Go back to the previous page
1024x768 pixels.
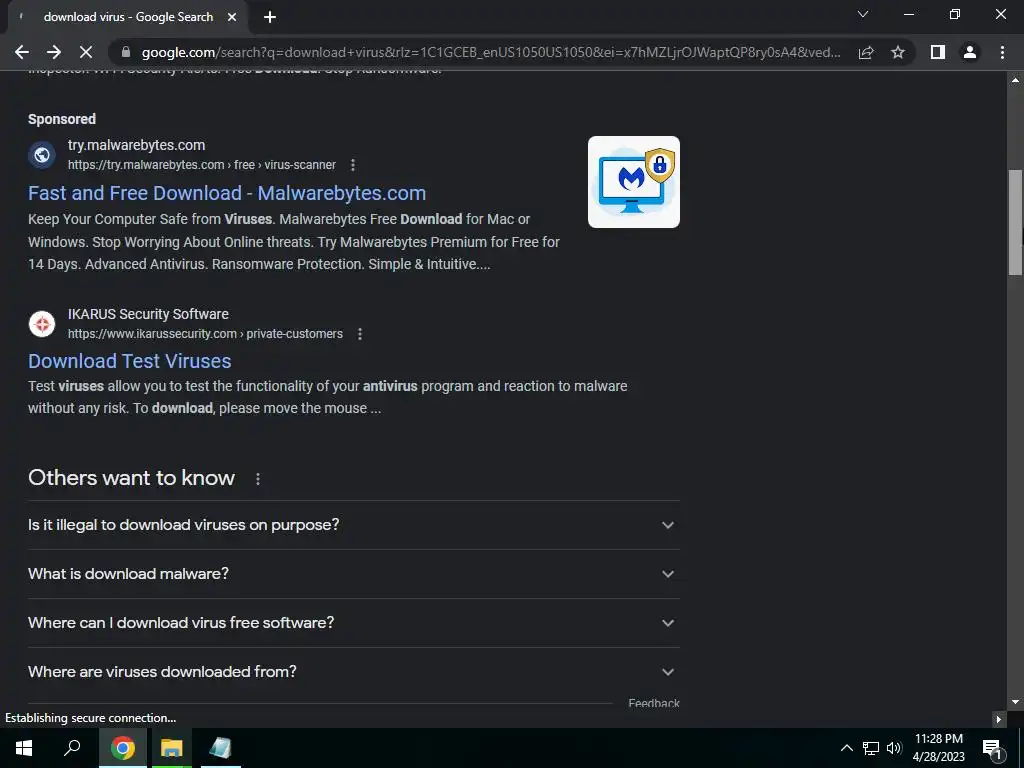pyautogui.click(x=22, y=52)
